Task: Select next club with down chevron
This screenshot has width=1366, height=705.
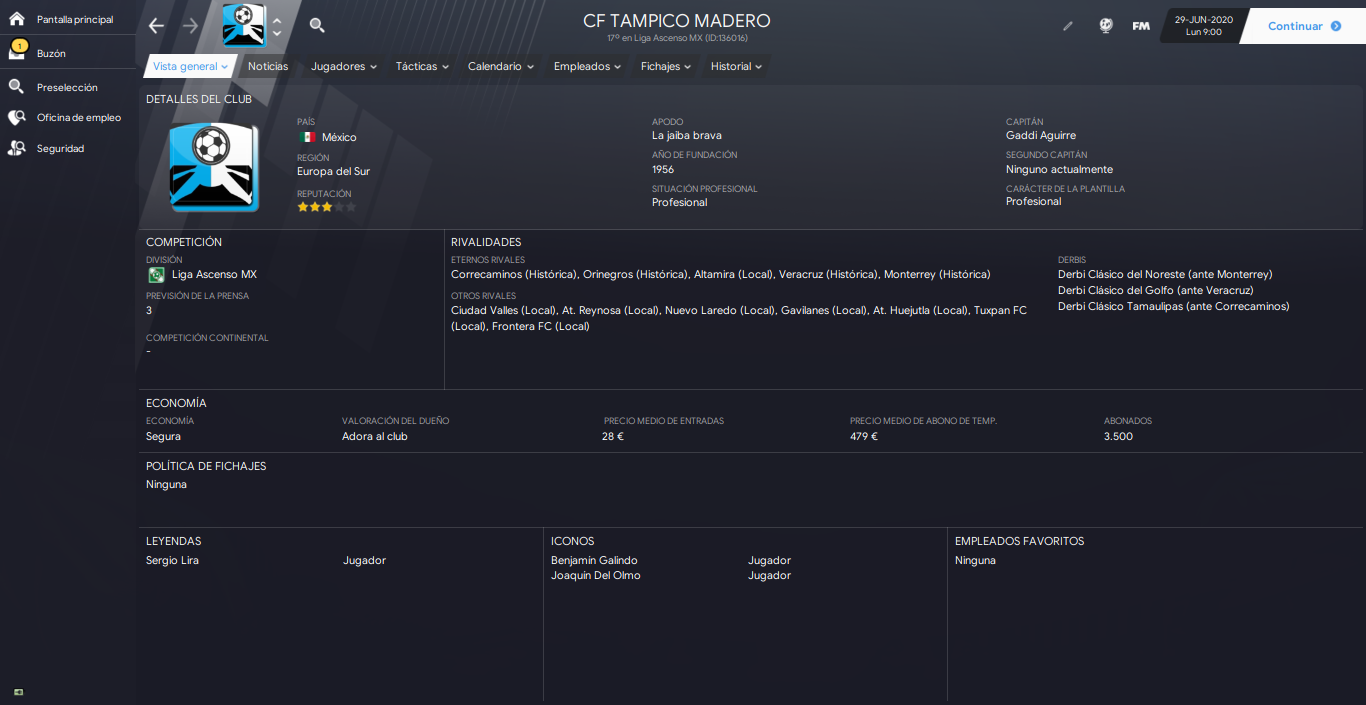Action: [277, 34]
